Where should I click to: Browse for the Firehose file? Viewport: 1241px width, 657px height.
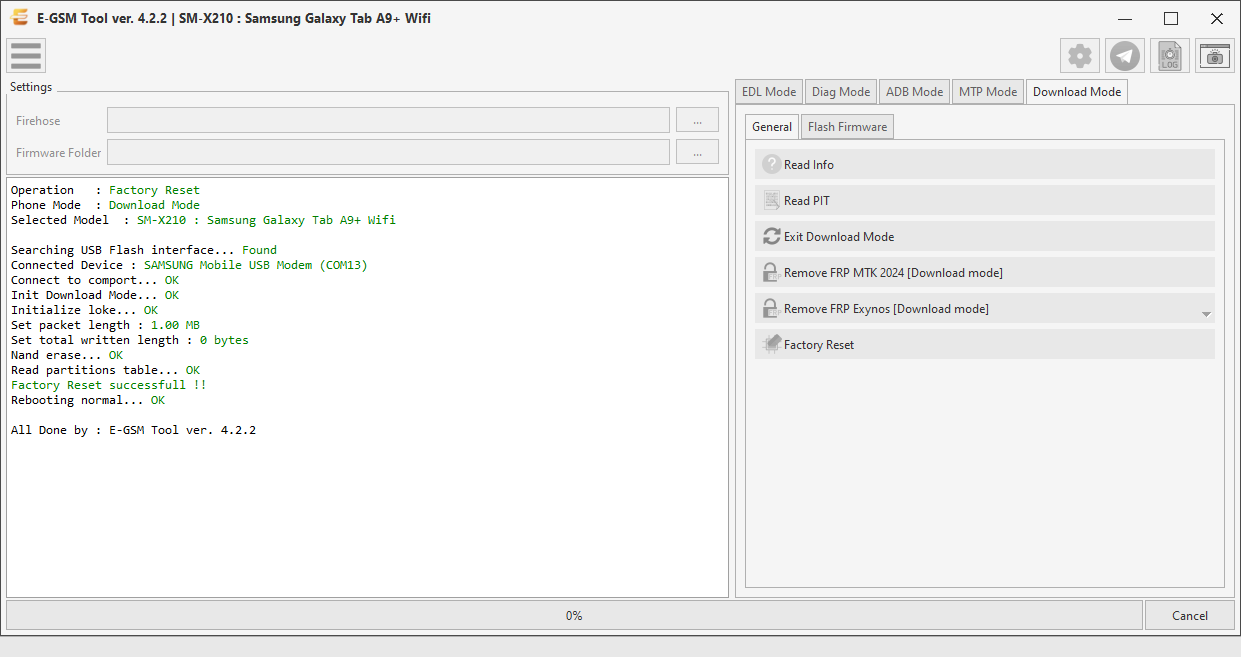click(x=697, y=120)
